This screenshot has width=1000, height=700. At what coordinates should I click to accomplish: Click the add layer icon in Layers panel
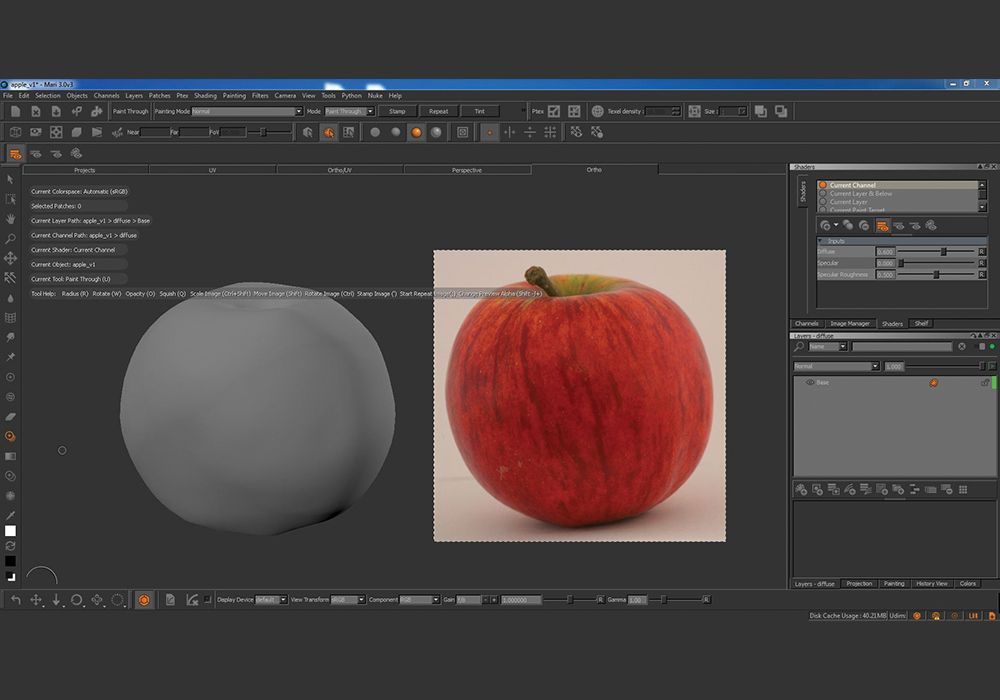coord(800,489)
